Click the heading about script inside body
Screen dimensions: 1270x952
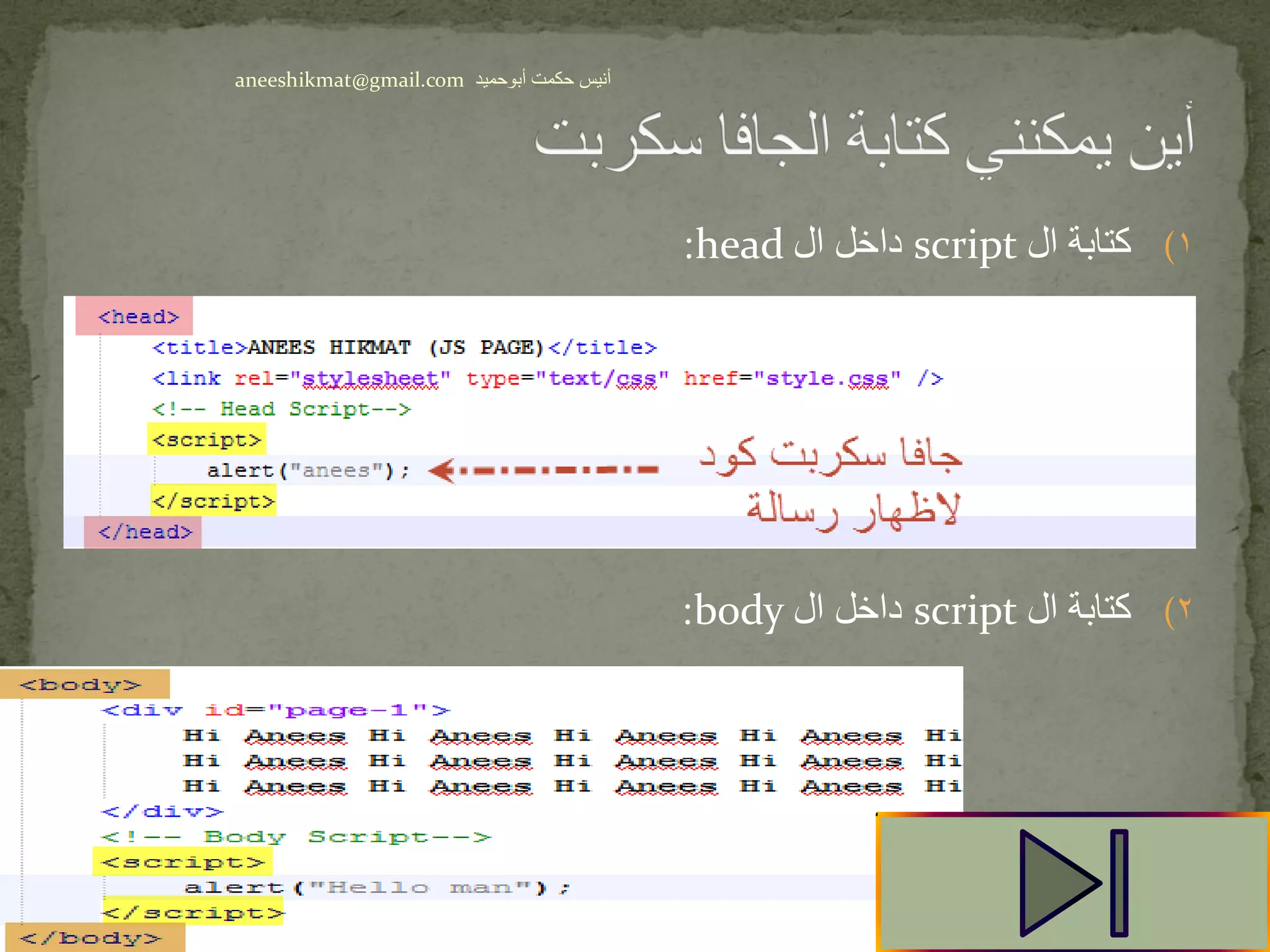pos(908,610)
